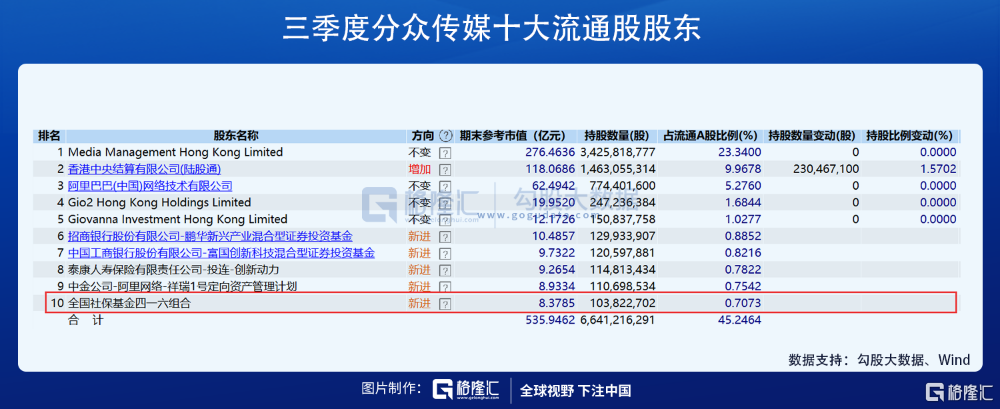Open 中国工商银行-富国创新科技混合型基金 link
This screenshot has height=409, width=1000.
coord(221,253)
